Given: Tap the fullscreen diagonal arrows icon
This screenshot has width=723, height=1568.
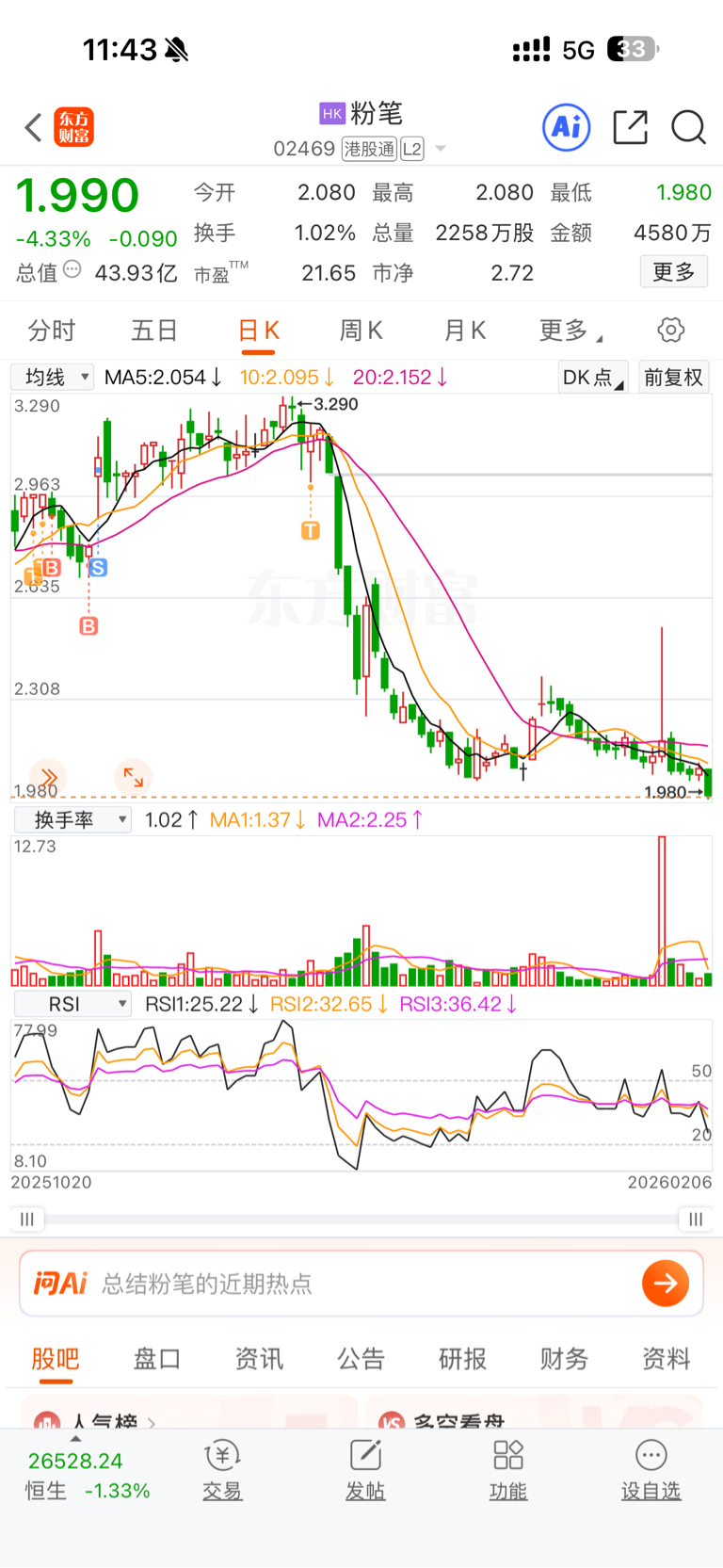Looking at the screenshot, I should 134,777.
